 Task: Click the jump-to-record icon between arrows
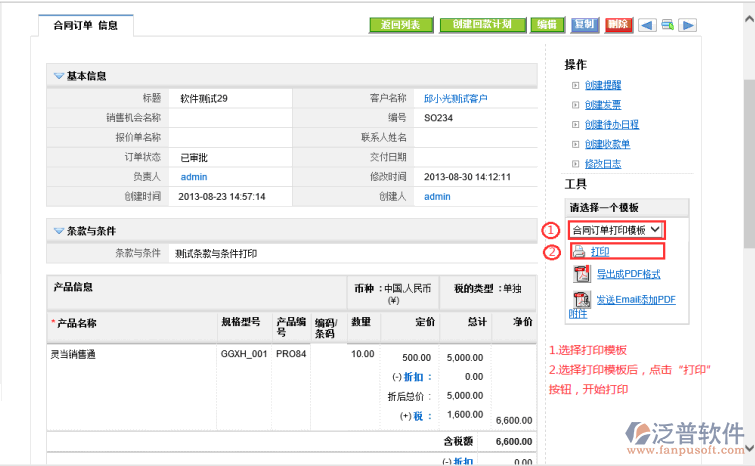pyautogui.click(x=667, y=25)
